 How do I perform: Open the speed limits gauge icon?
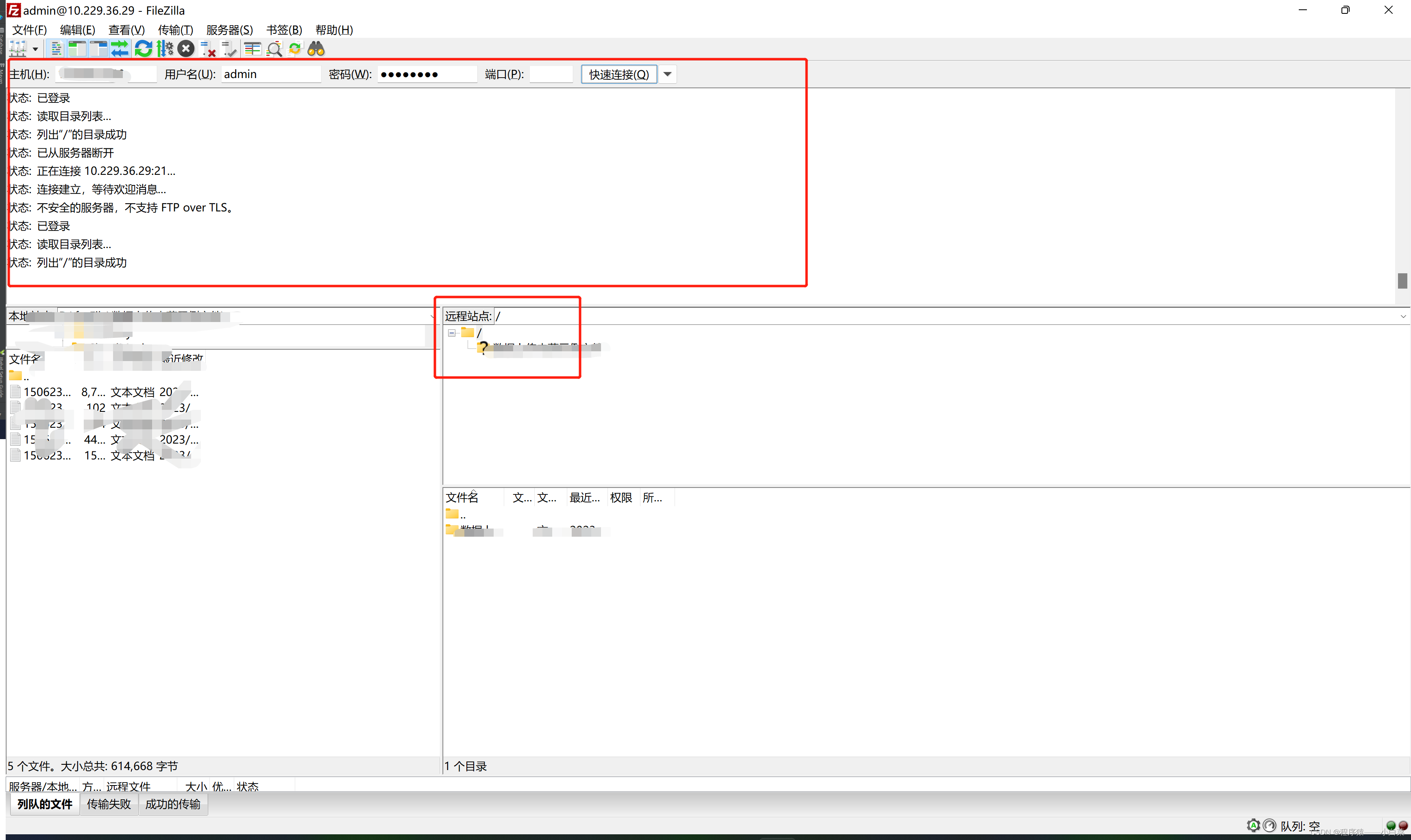1269,826
